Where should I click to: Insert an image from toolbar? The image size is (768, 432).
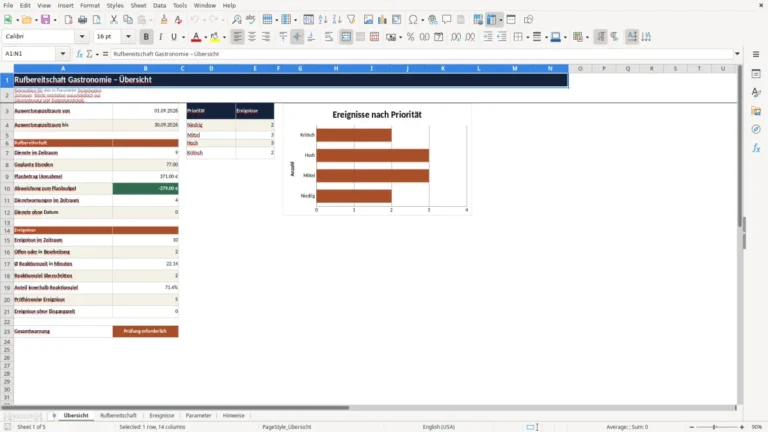click(368, 20)
